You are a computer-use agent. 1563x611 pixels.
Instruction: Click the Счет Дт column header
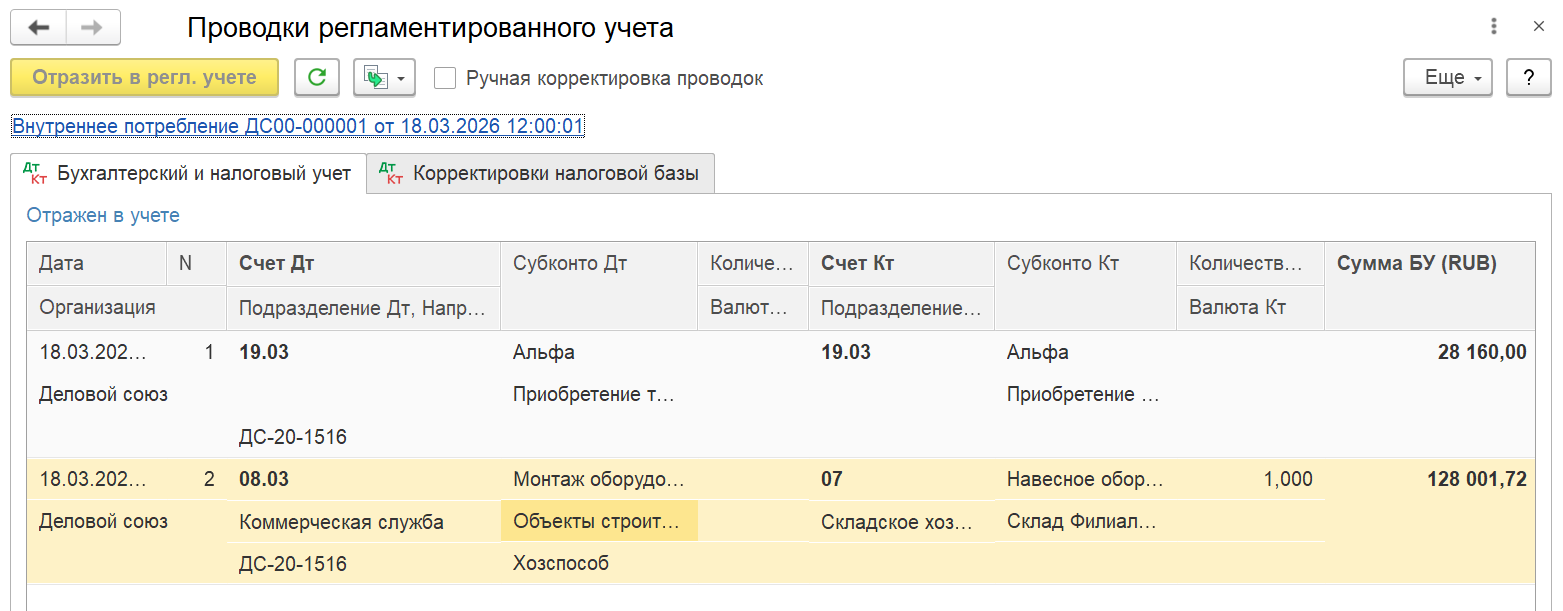(x=363, y=264)
